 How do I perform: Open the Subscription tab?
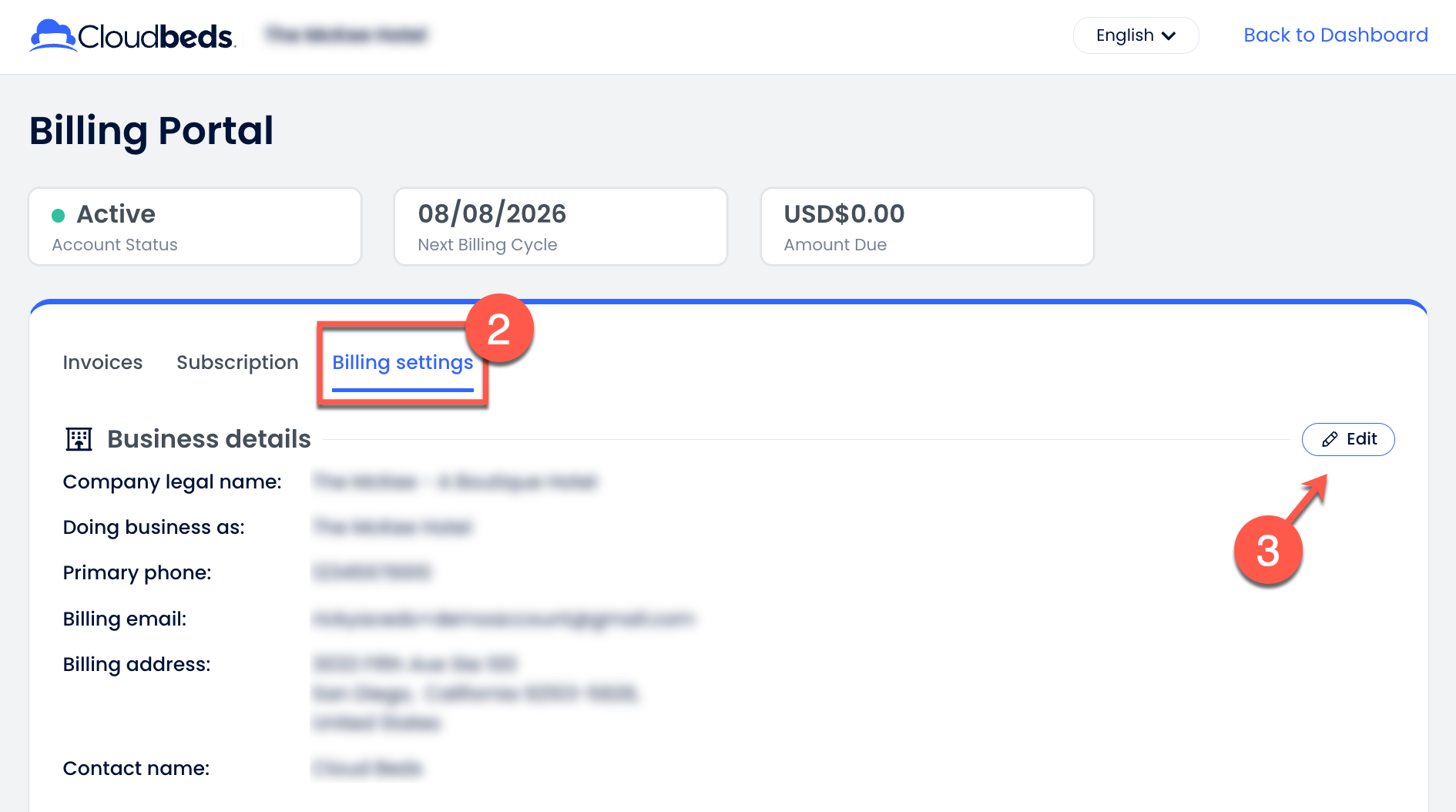(x=237, y=362)
